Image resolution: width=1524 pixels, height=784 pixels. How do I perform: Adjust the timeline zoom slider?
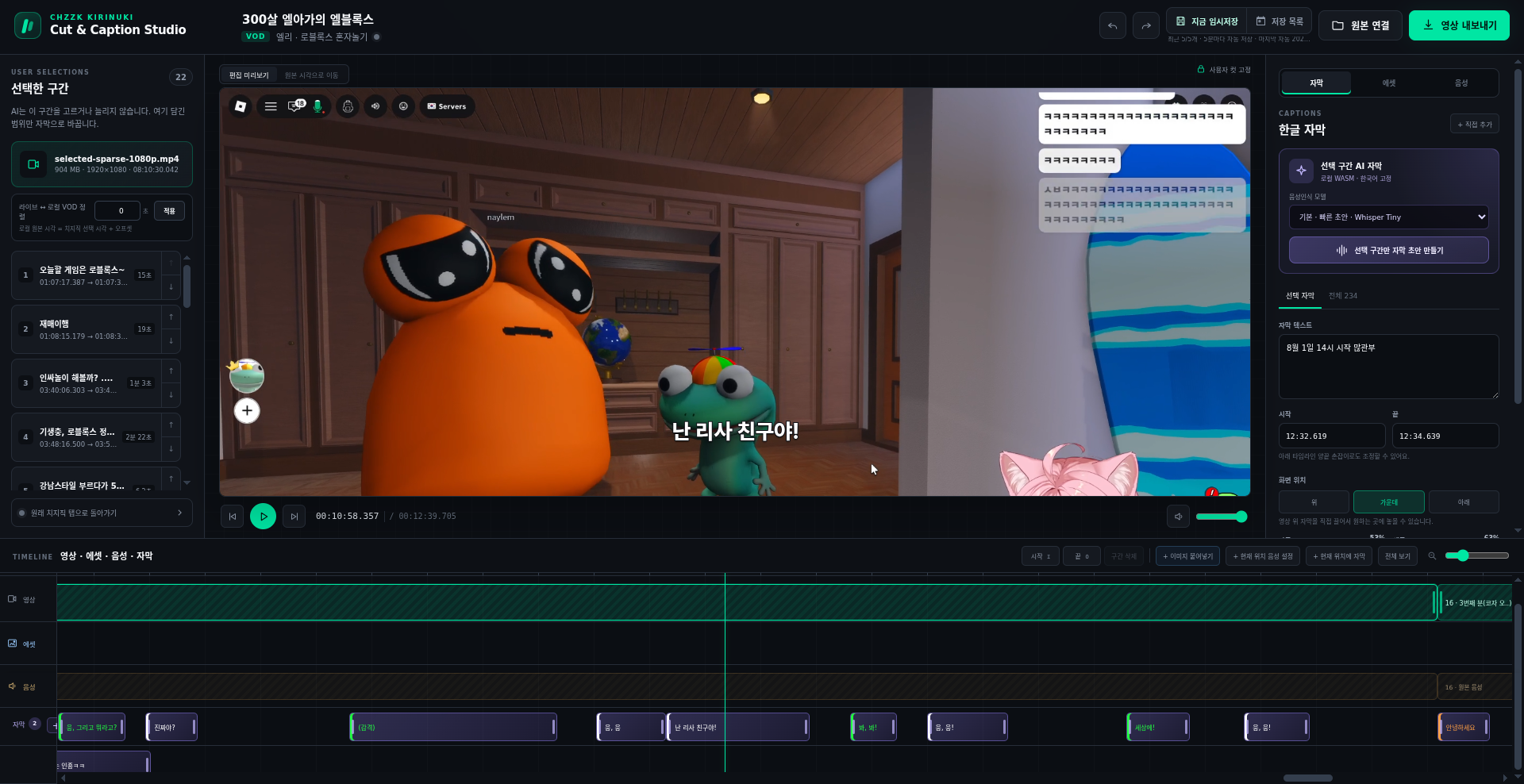(x=1476, y=555)
